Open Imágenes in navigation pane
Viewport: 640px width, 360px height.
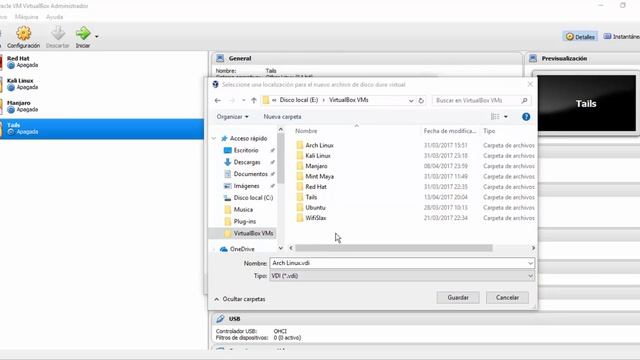point(246,186)
